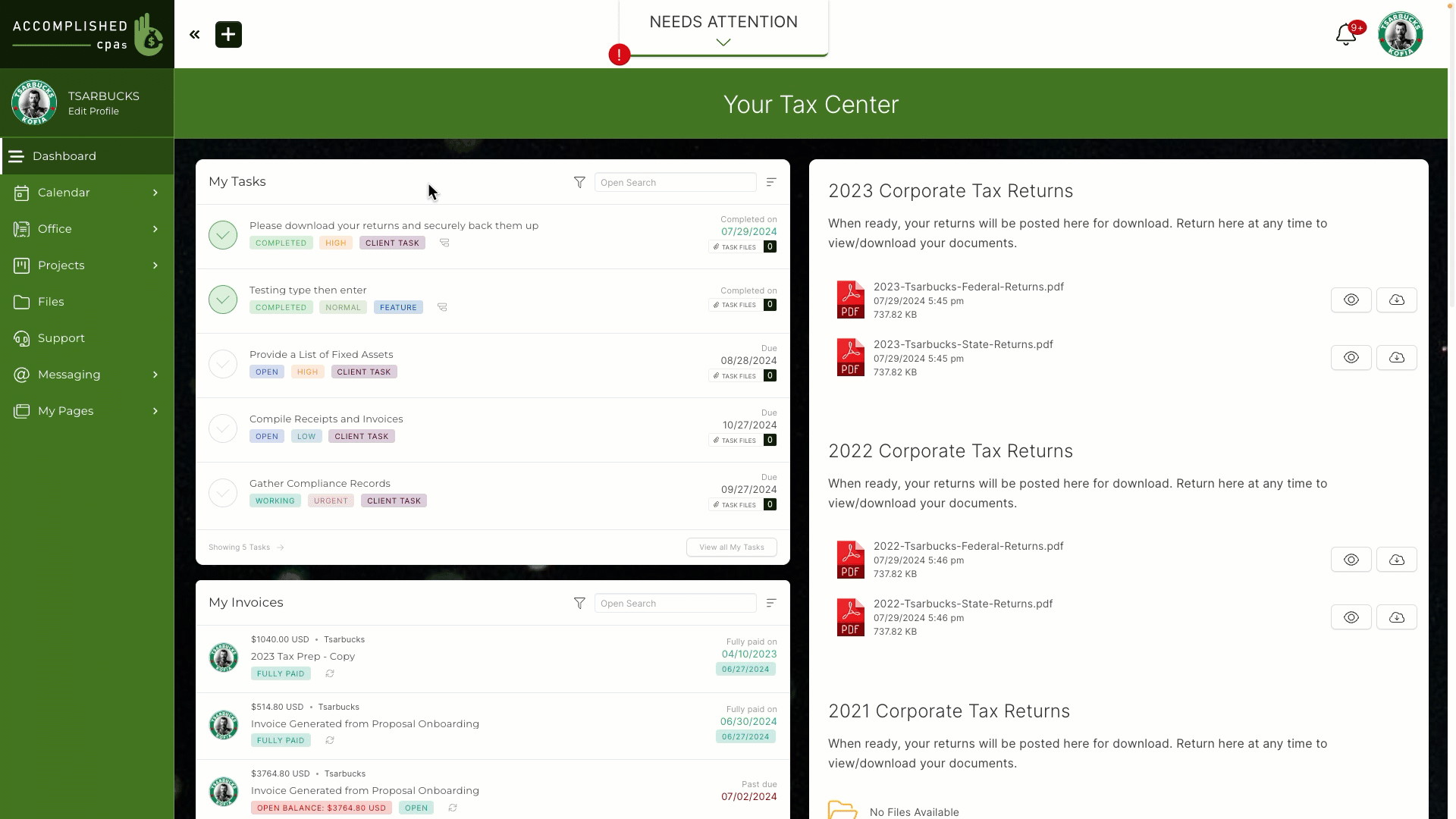
Task: Expand the NEEDS ATTENTION dropdown banner
Action: [723, 42]
